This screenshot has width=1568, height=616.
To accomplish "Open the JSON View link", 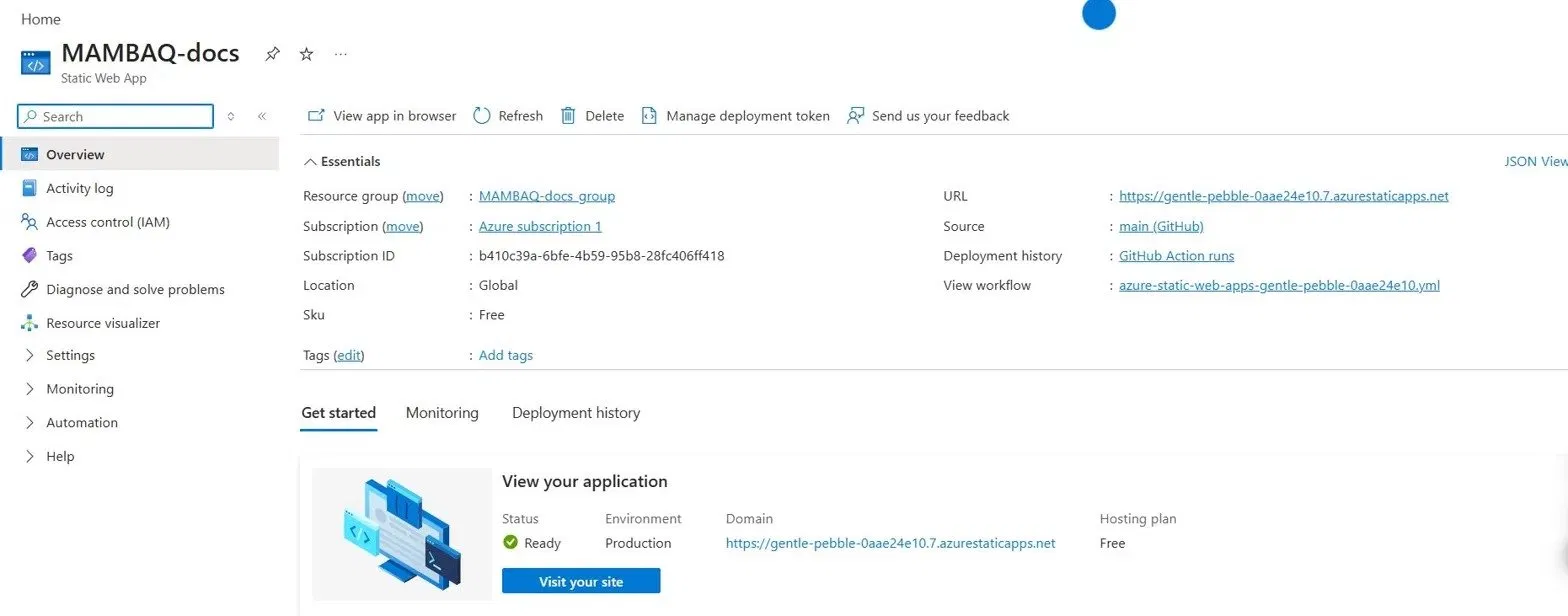I will (x=1536, y=161).
